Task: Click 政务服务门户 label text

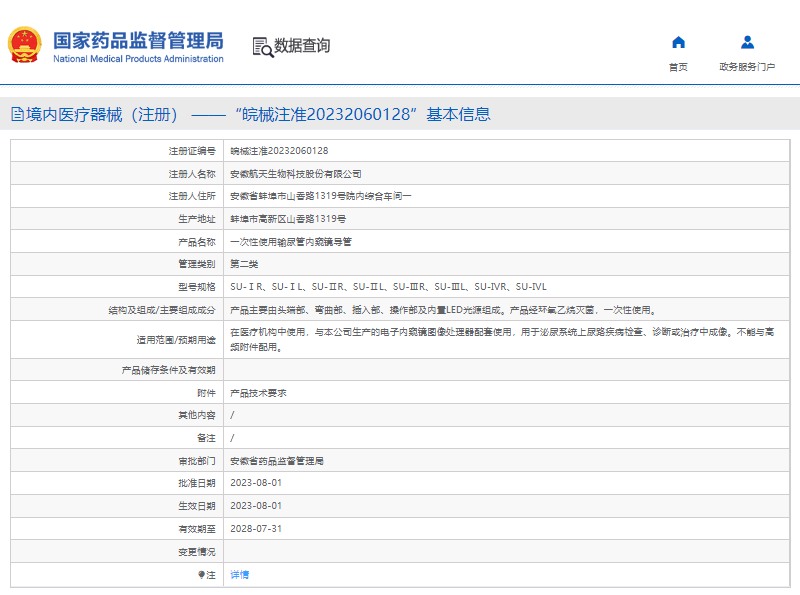Action: (x=747, y=67)
